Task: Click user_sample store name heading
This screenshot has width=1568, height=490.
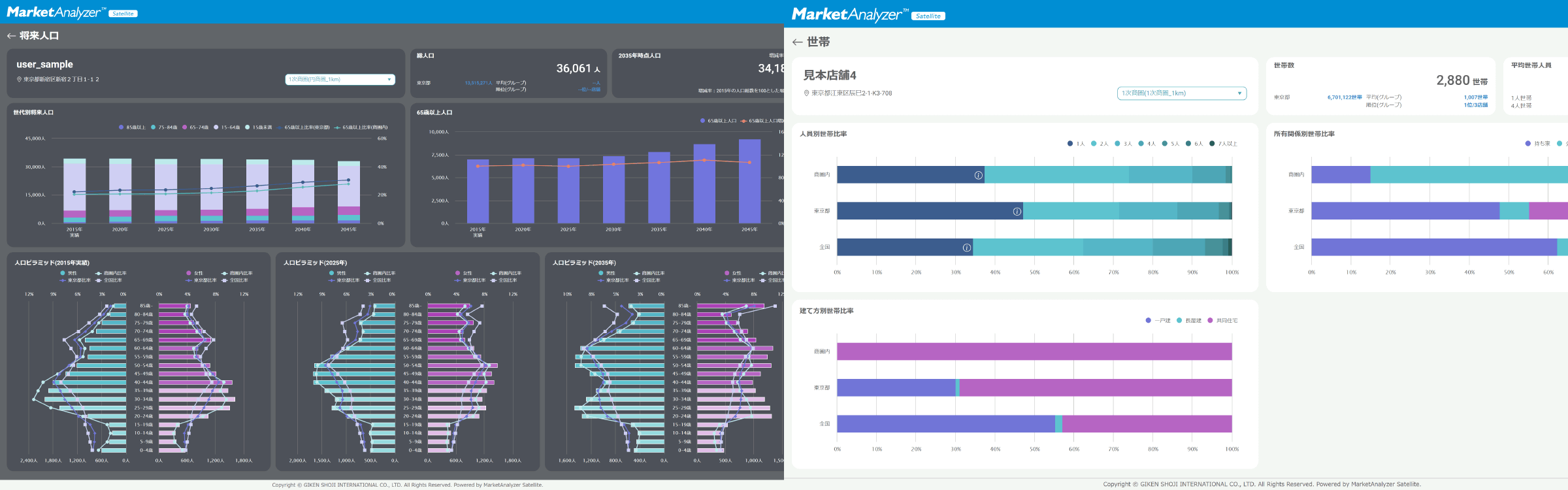Action: (44, 65)
